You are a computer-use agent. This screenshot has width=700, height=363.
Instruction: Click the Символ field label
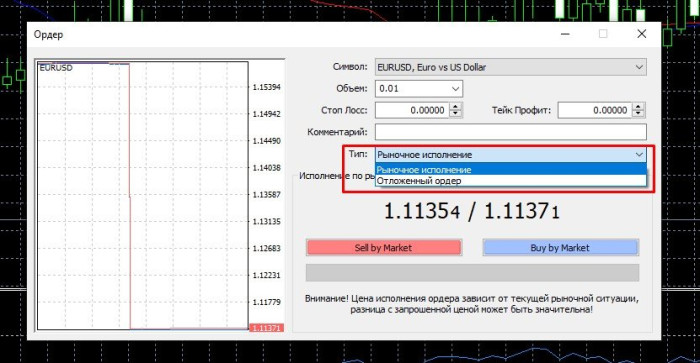[350, 67]
